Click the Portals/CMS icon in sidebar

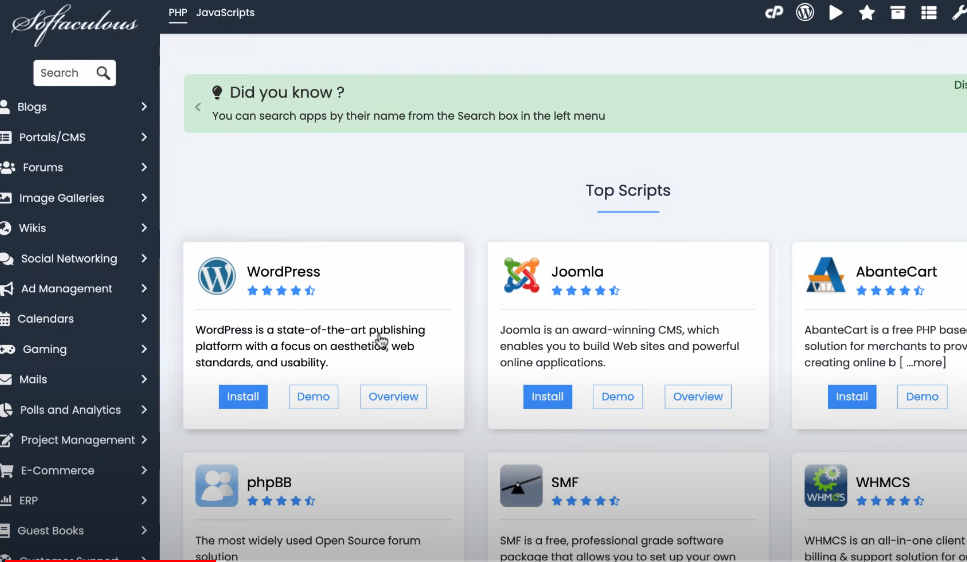click(x=6, y=137)
